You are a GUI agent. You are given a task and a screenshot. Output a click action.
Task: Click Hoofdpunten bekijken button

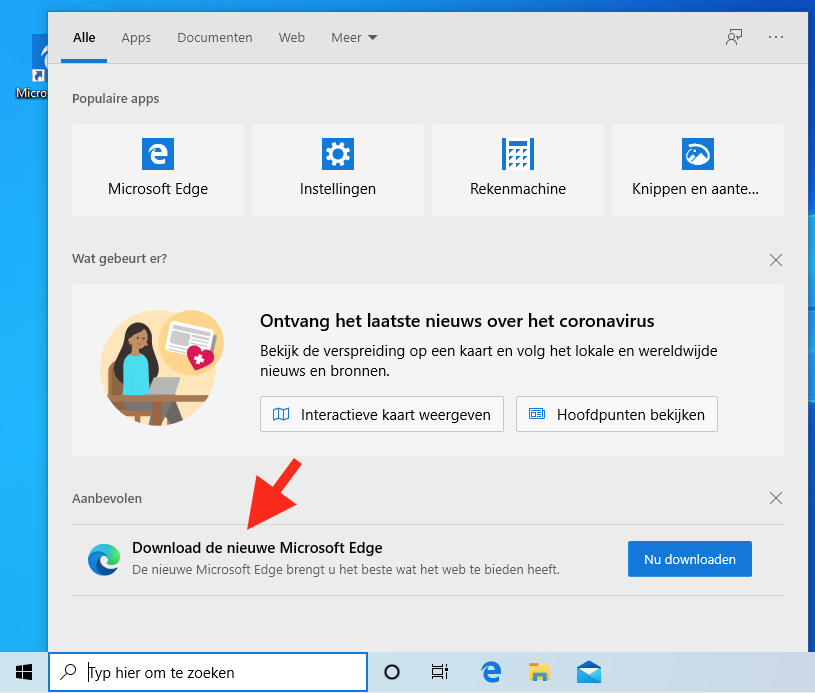click(x=616, y=414)
